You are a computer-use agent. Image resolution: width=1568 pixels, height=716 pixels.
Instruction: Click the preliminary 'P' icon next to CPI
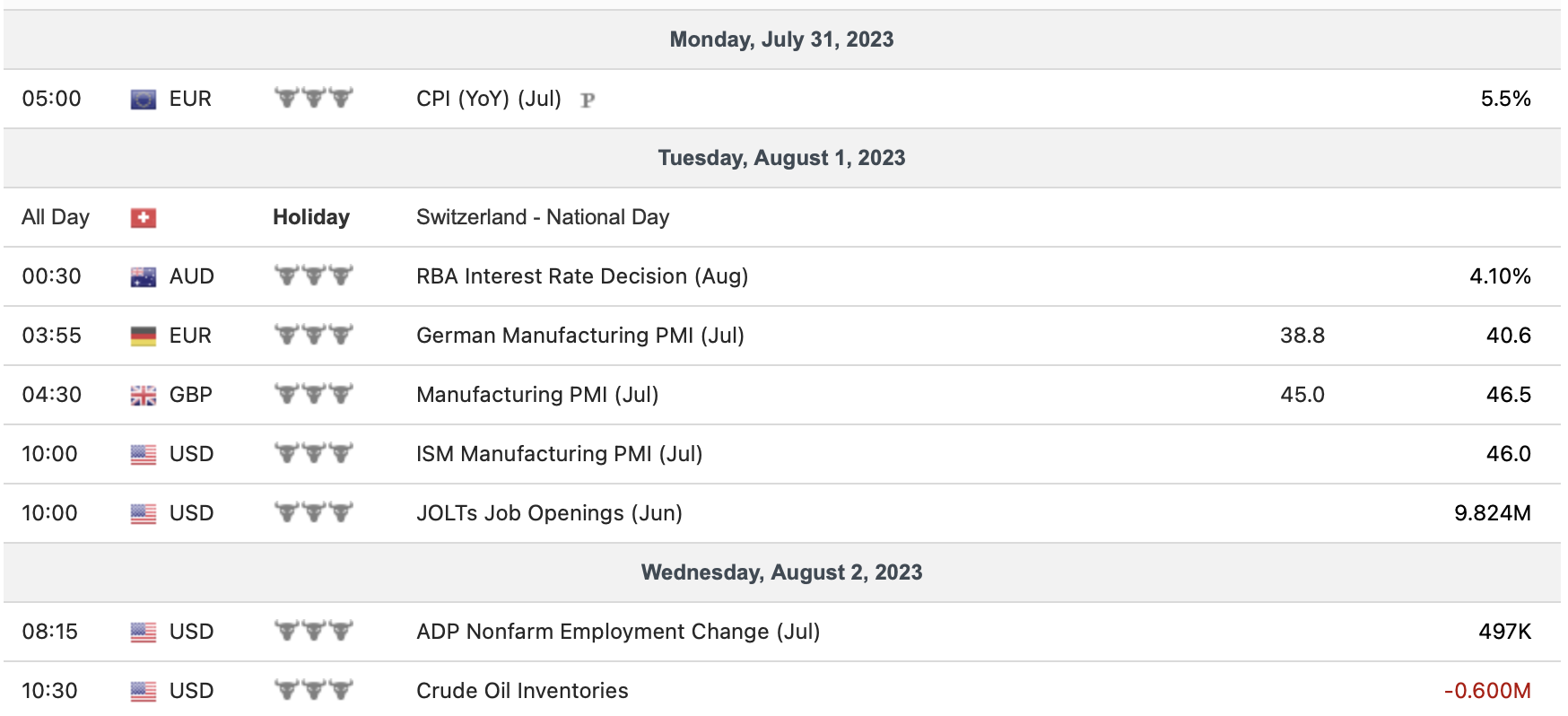point(588,100)
